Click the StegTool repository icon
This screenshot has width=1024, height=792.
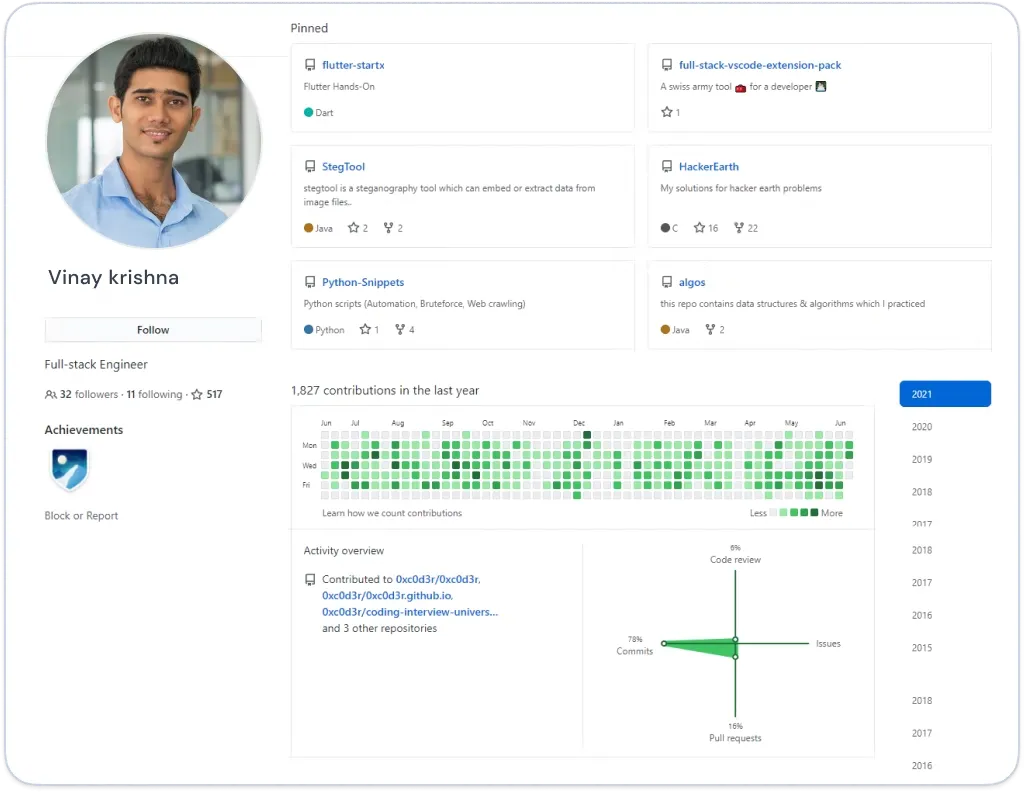[310, 166]
